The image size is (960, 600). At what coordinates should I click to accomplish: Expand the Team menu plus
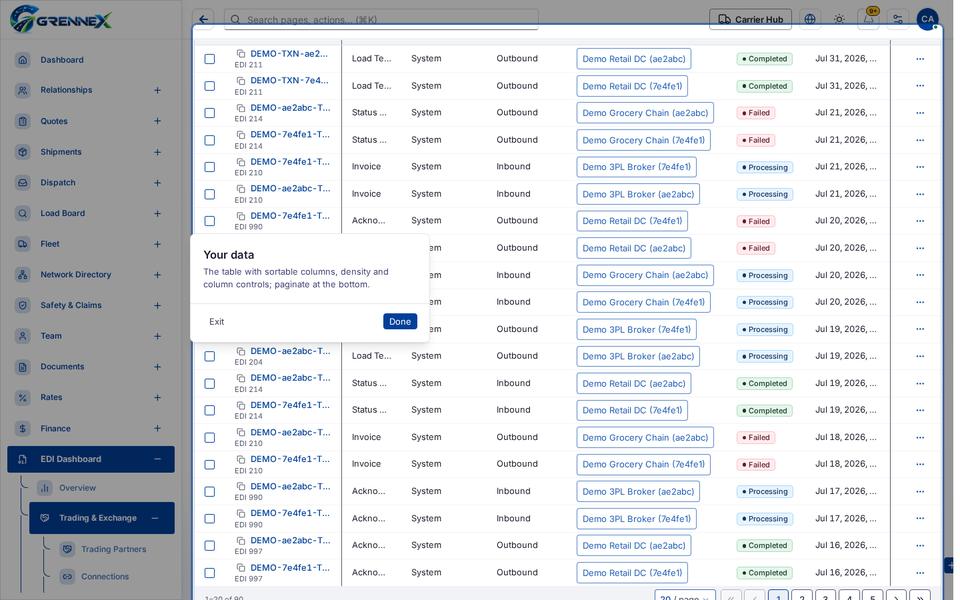(157, 336)
